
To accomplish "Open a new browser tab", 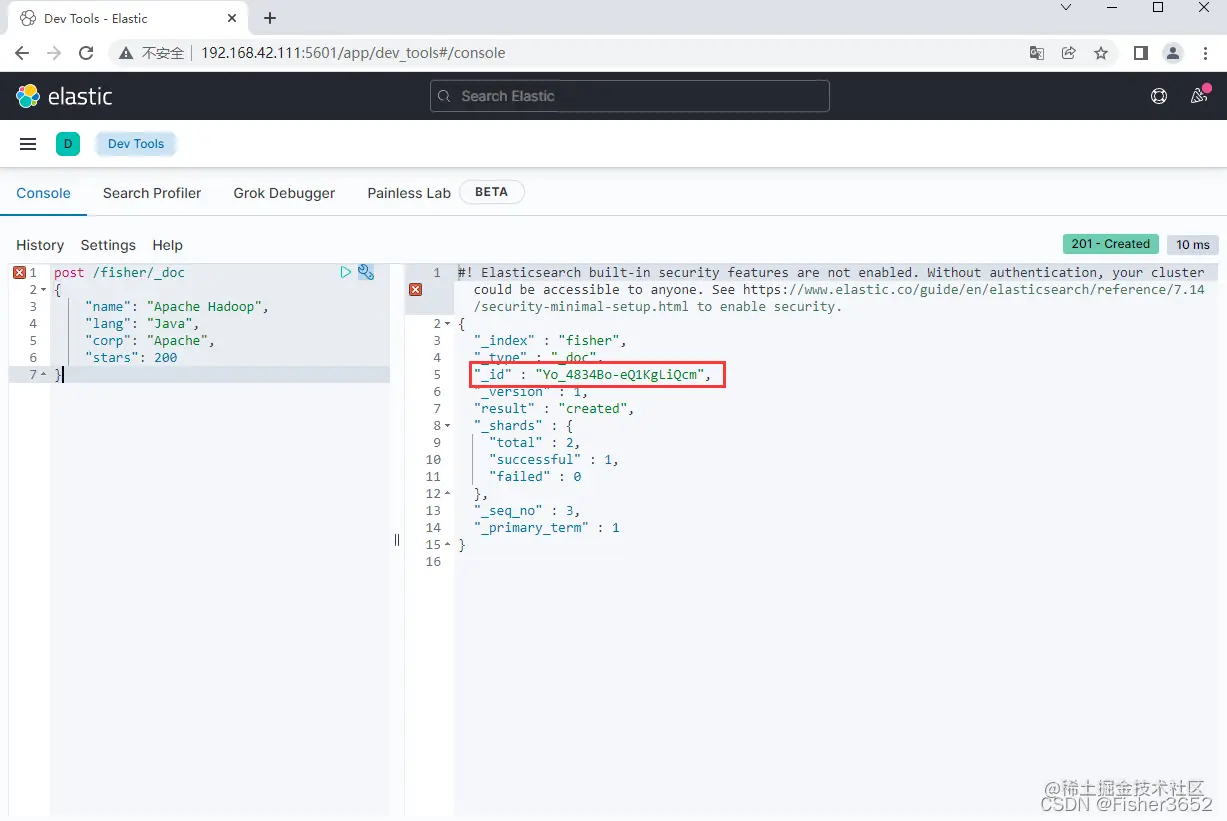I will coord(270,18).
